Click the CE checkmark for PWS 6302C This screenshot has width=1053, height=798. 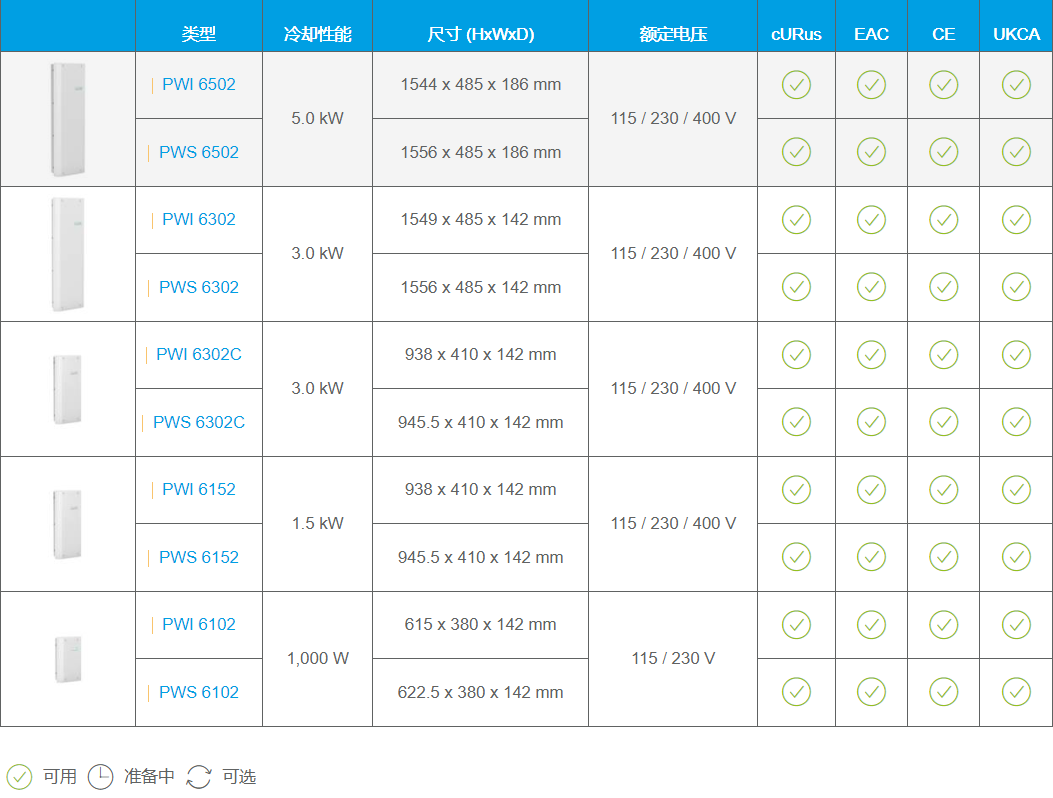pos(943,422)
